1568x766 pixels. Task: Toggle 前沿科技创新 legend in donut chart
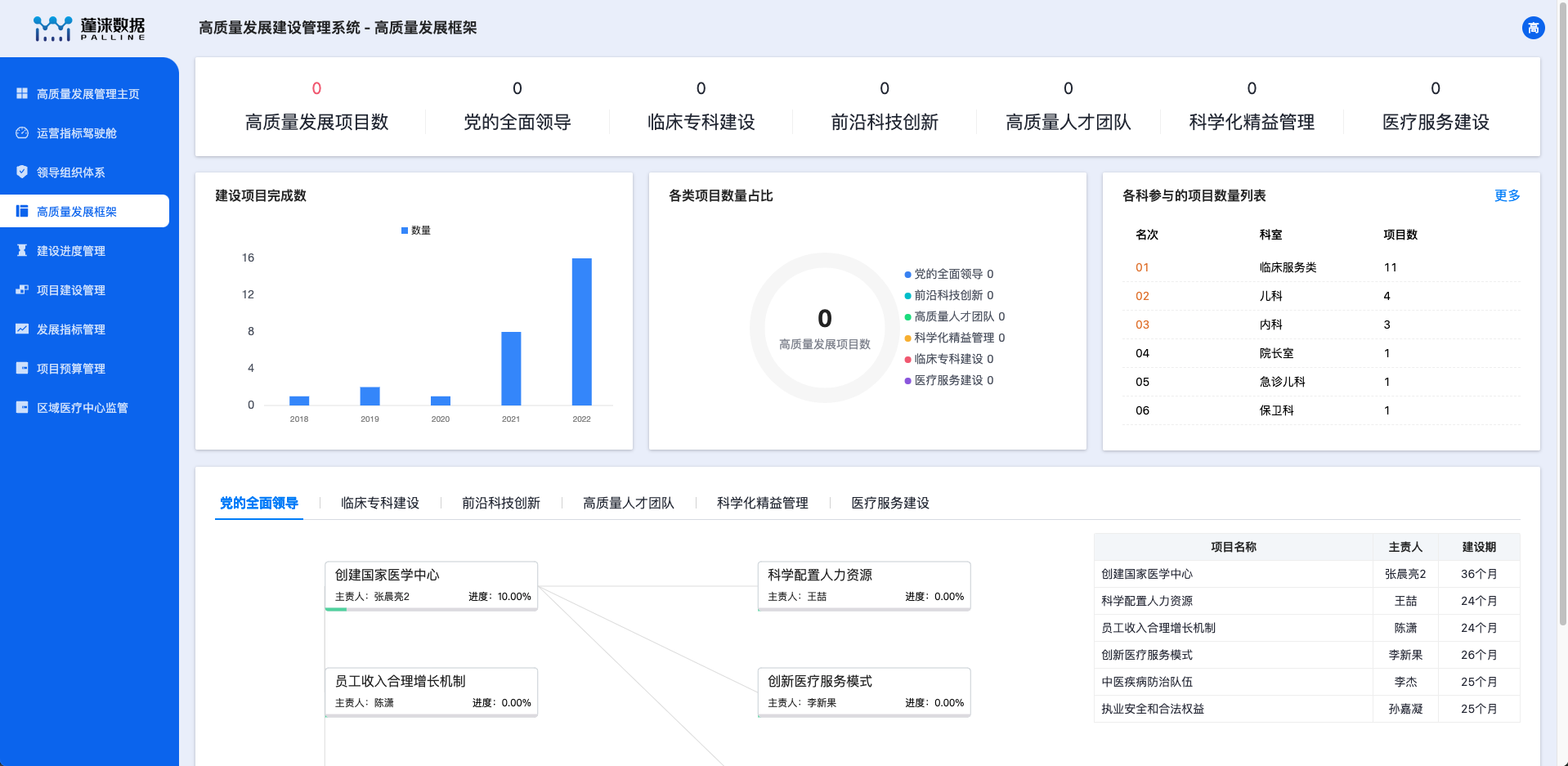949,295
